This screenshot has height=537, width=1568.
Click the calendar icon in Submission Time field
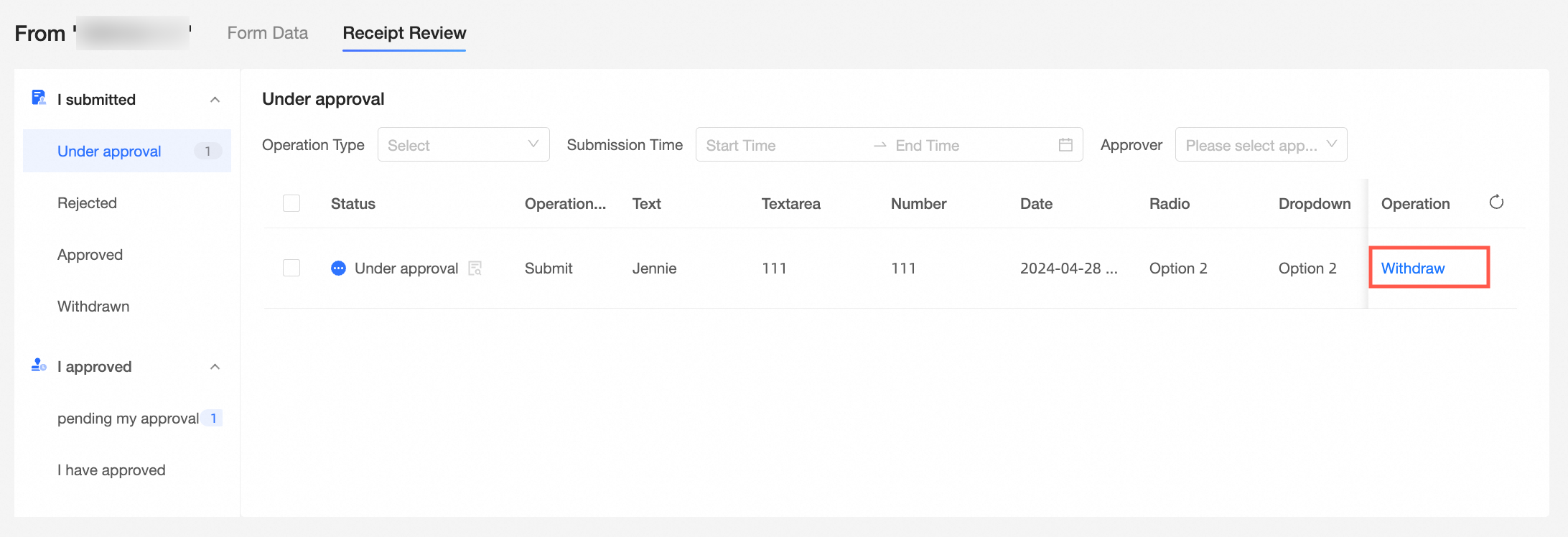click(x=1065, y=145)
